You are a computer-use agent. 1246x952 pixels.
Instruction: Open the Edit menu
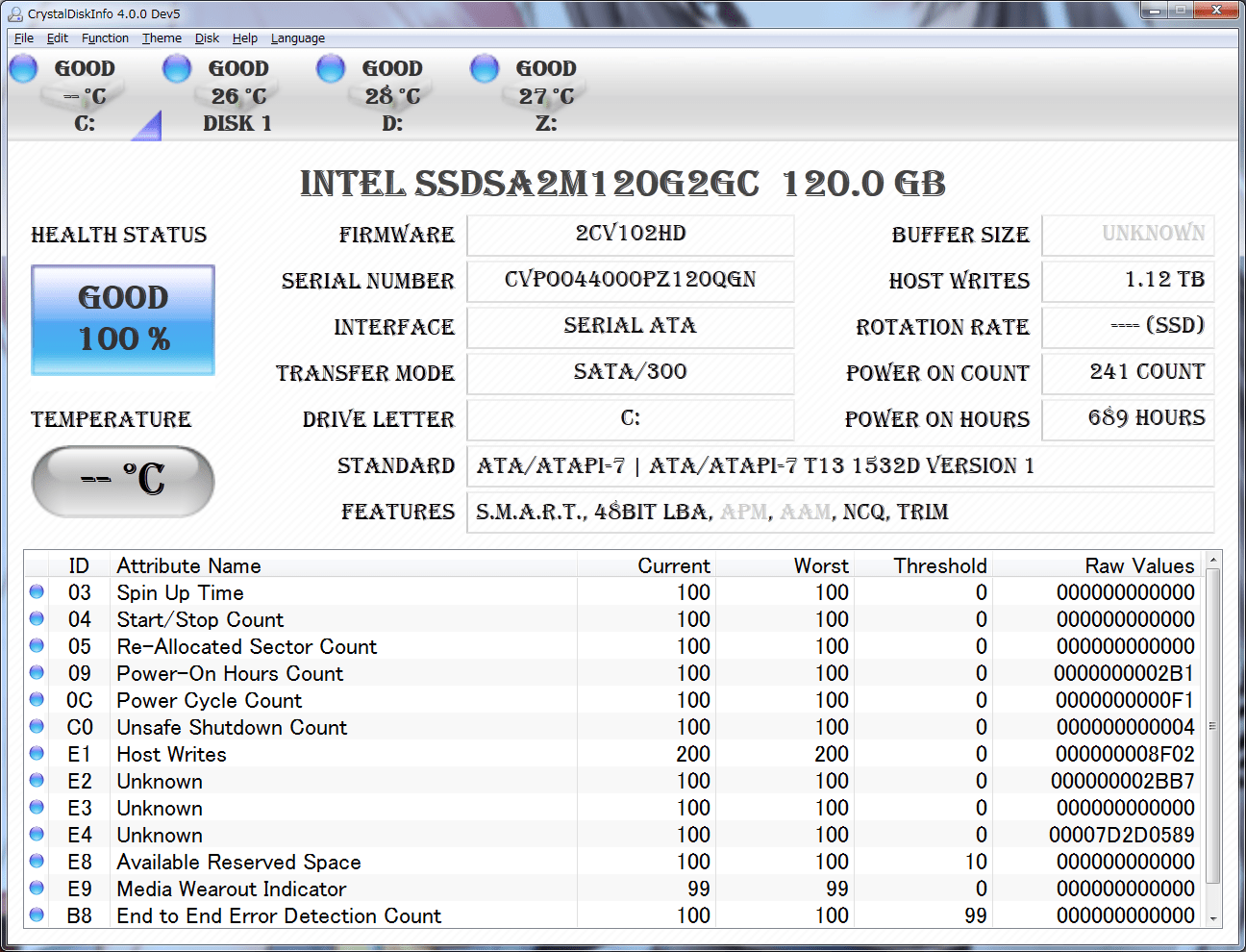(x=58, y=38)
